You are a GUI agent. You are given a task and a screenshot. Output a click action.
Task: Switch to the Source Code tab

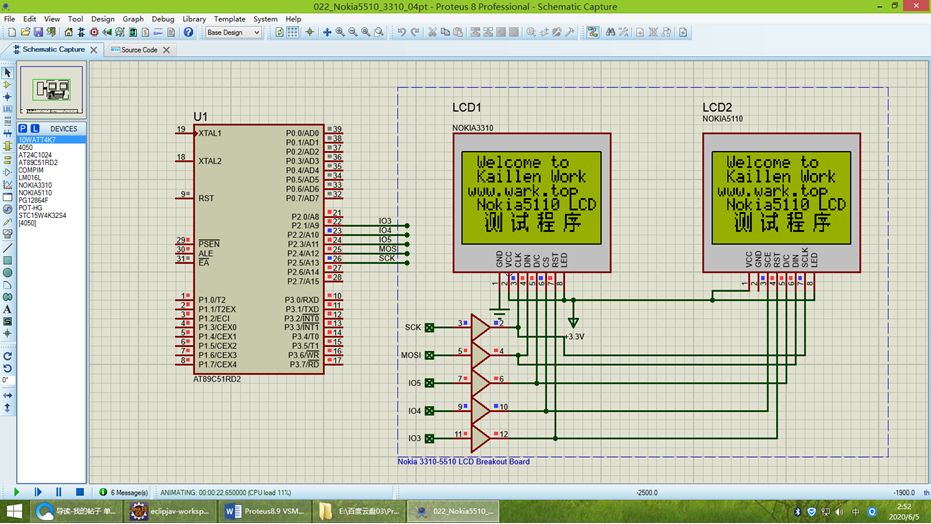[x=139, y=50]
